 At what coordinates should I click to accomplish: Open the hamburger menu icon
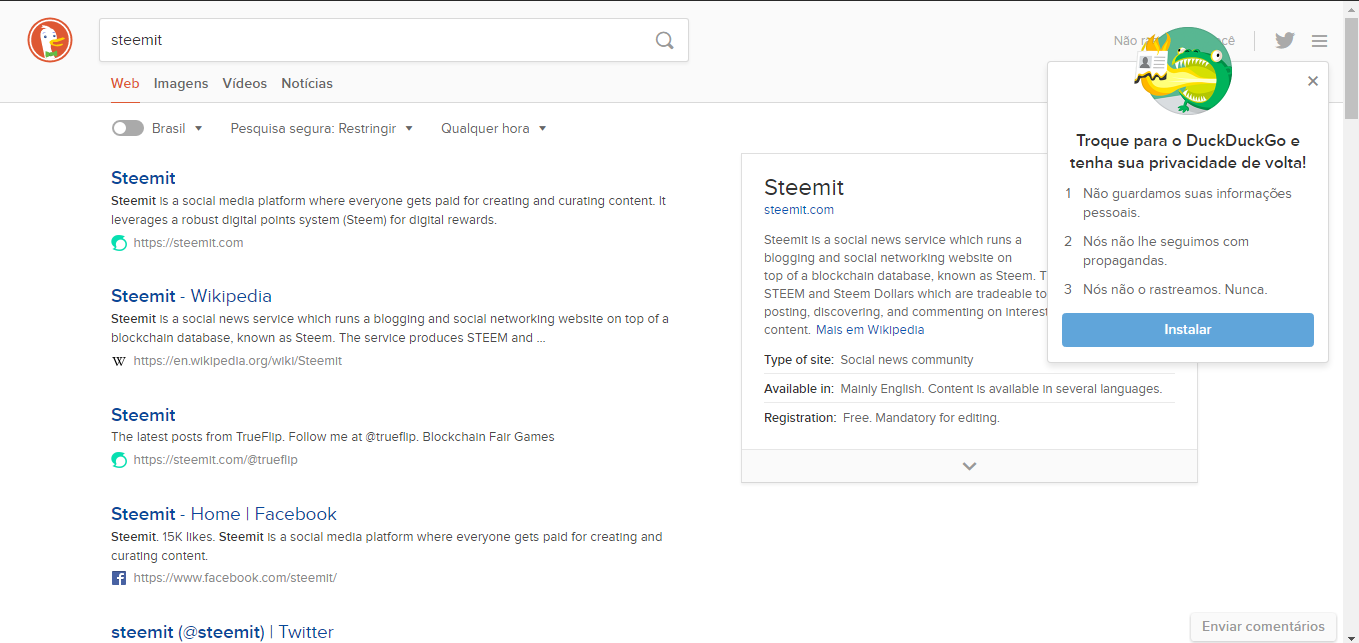[x=1320, y=41]
